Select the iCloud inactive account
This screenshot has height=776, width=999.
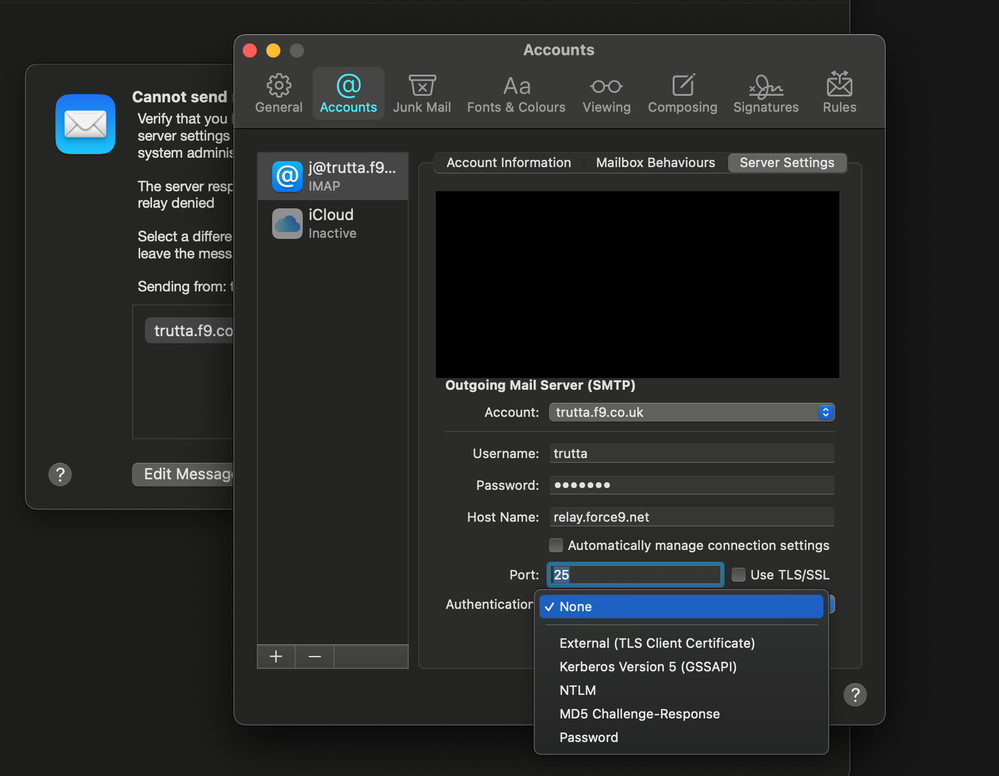(332, 223)
